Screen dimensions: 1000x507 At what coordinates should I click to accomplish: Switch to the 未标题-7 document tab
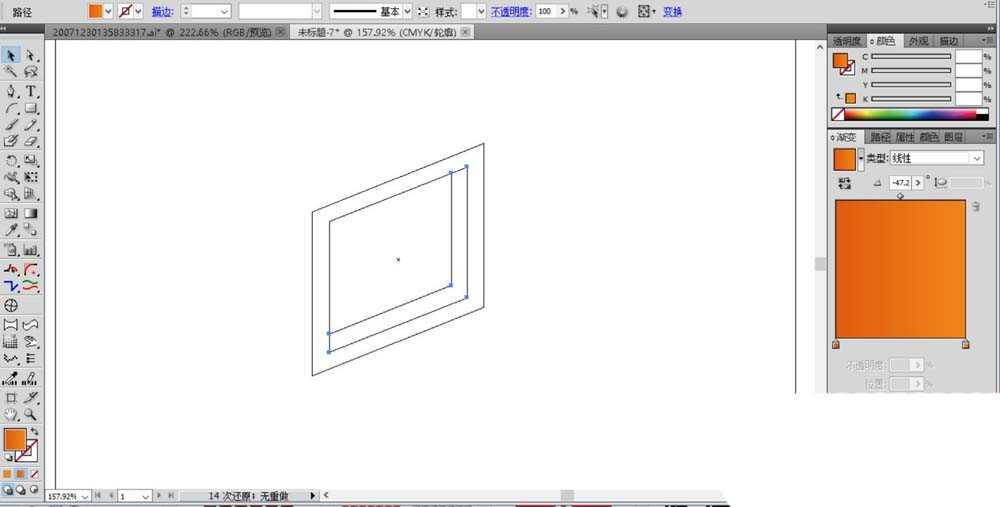tap(380, 32)
